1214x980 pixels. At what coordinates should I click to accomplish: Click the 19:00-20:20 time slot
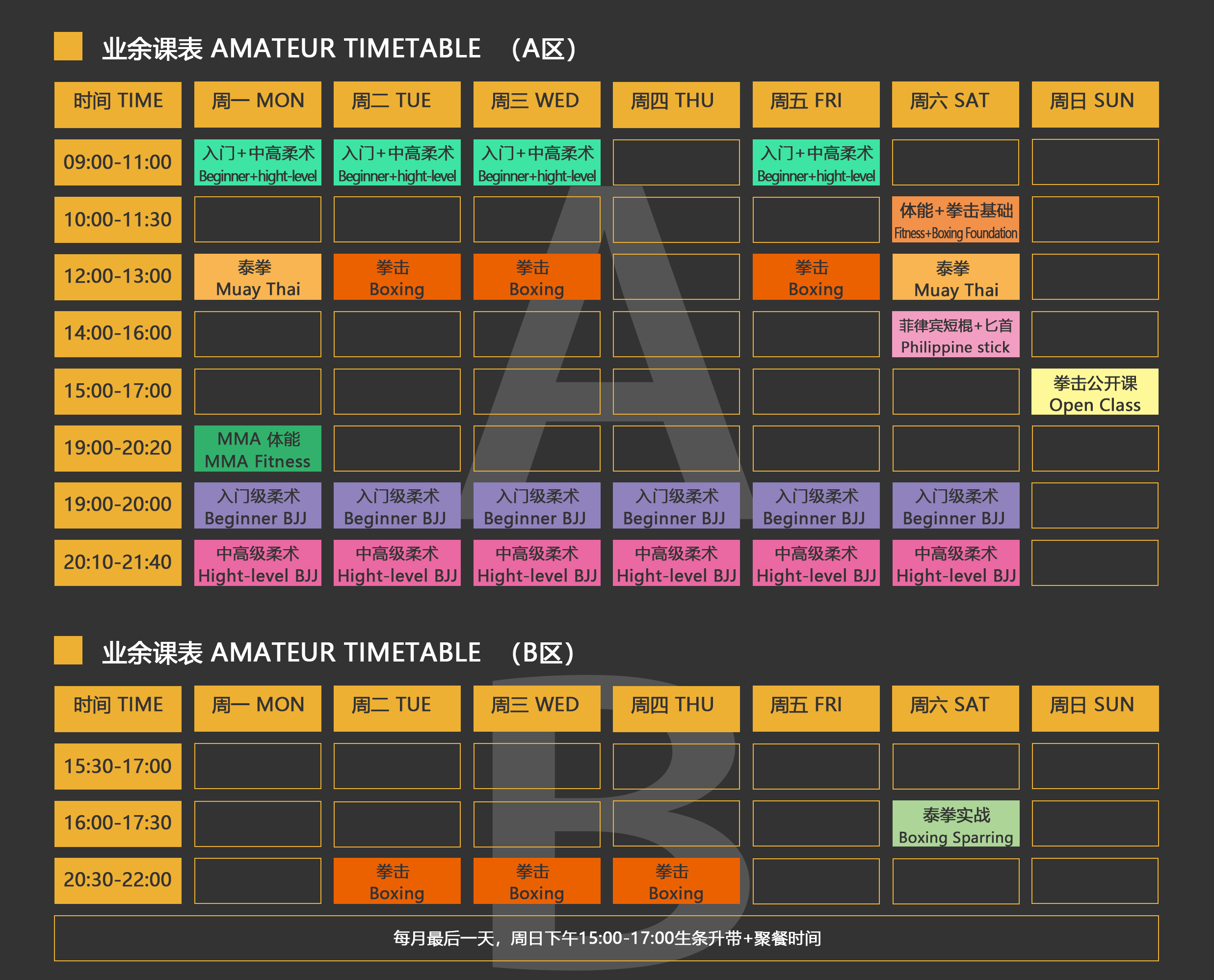coord(118,448)
